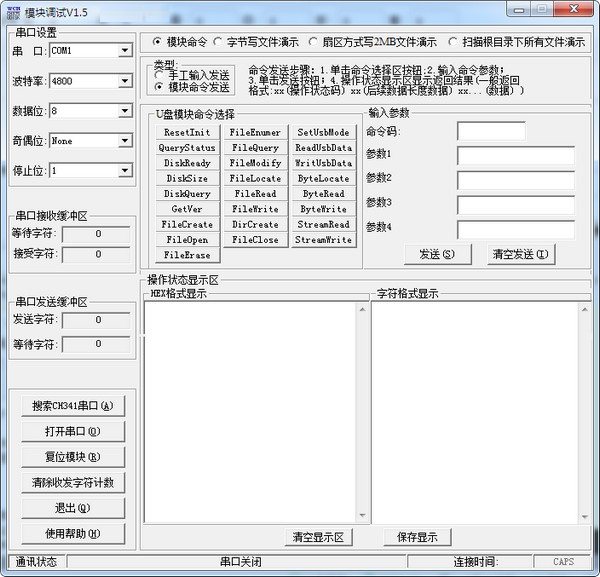The image size is (600, 577).
Task: Click the 参数1 input field
Action: [x=516, y=155]
